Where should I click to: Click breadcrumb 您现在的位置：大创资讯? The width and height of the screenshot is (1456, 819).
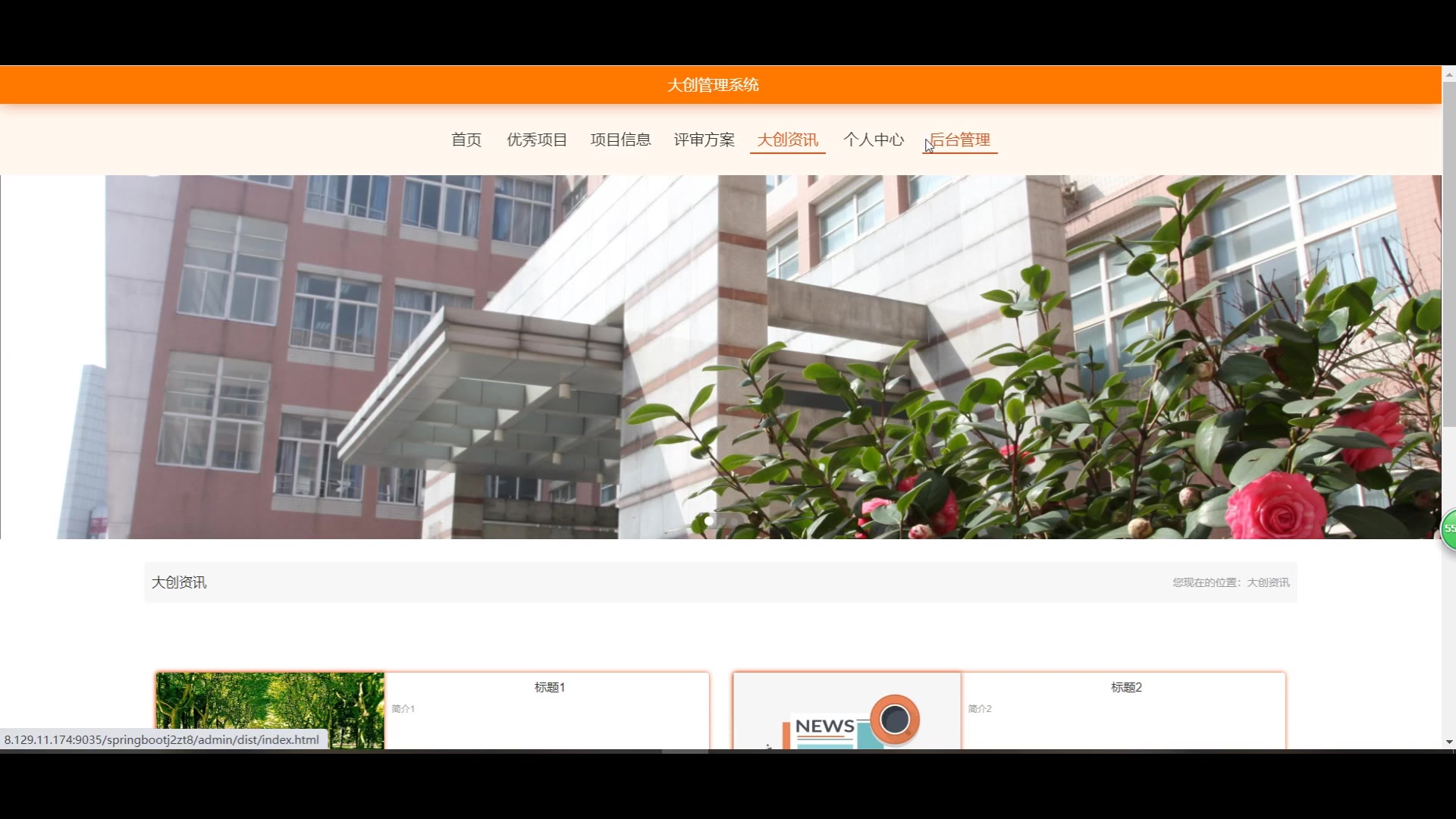click(1231, 582)
